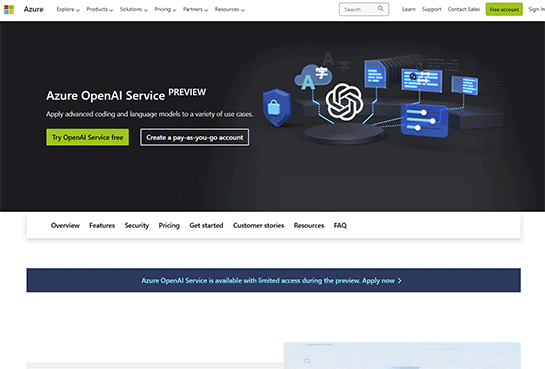This screenshot has height=369, width=545.
Task: Click the green Free account button
Action: coord(504,9)
